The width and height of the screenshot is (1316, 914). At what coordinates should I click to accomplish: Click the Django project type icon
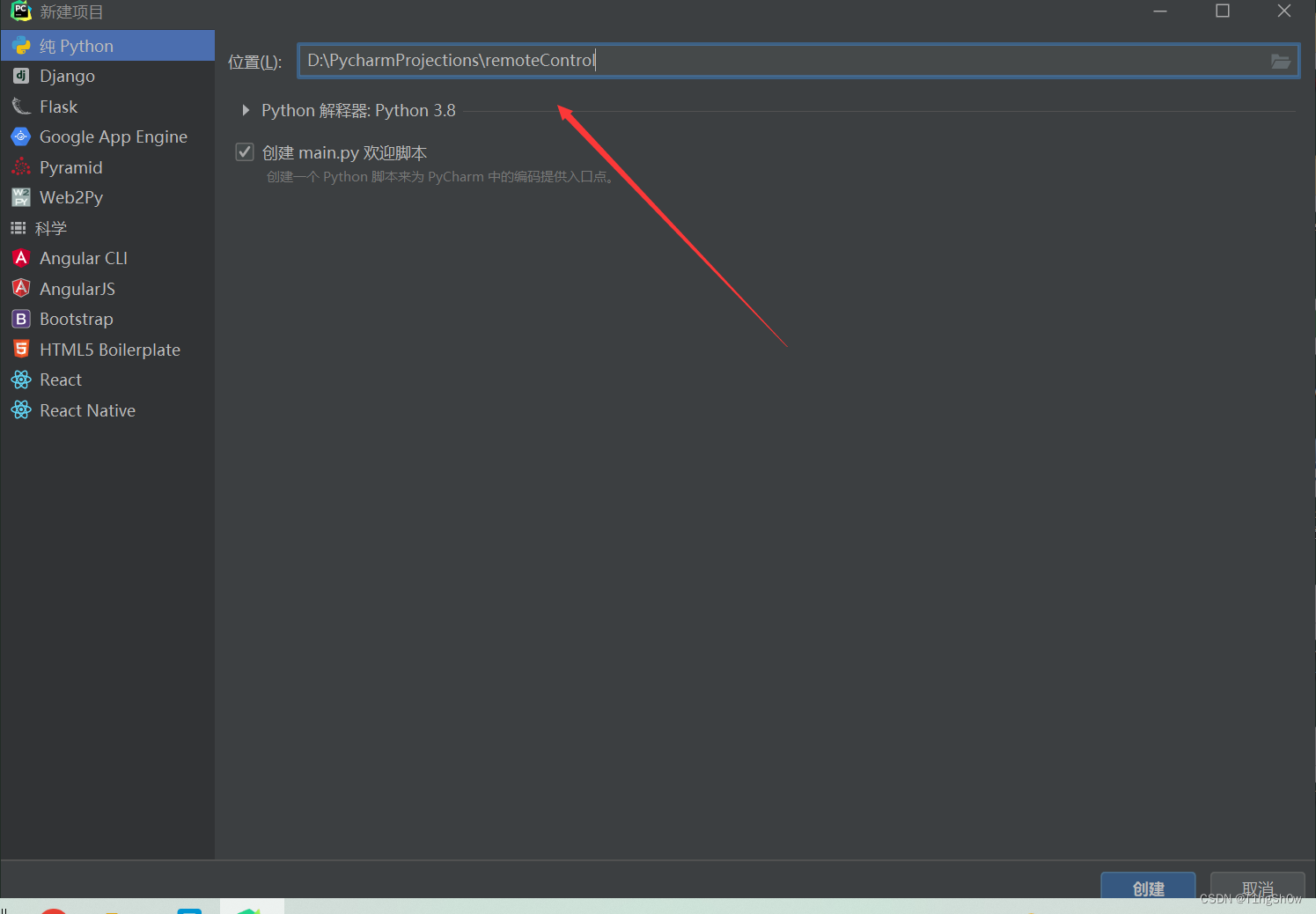(x=21, y=76)
